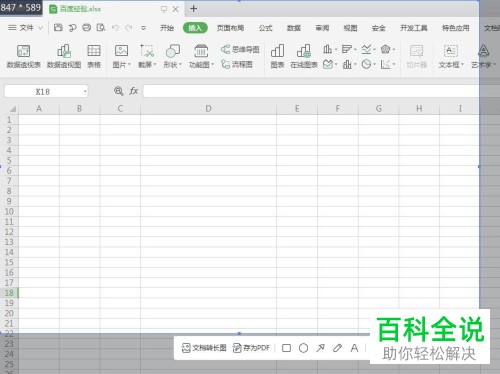Open the 文本框 text box dropdown

click(451, 56)
